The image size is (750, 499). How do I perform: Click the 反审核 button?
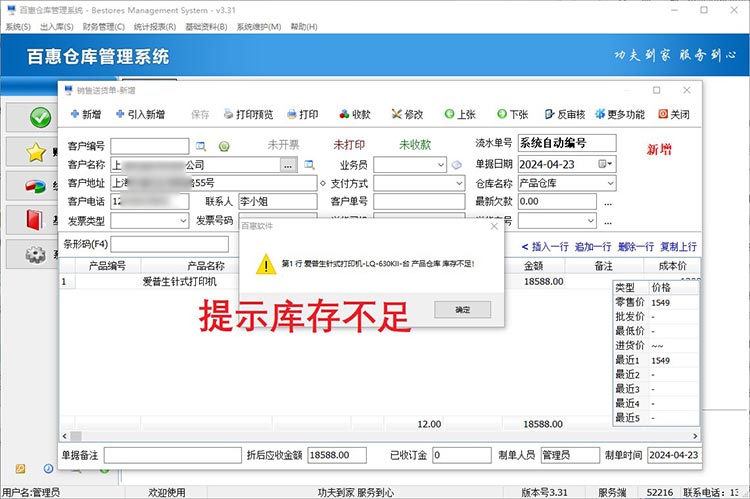(x=565, y=114)
